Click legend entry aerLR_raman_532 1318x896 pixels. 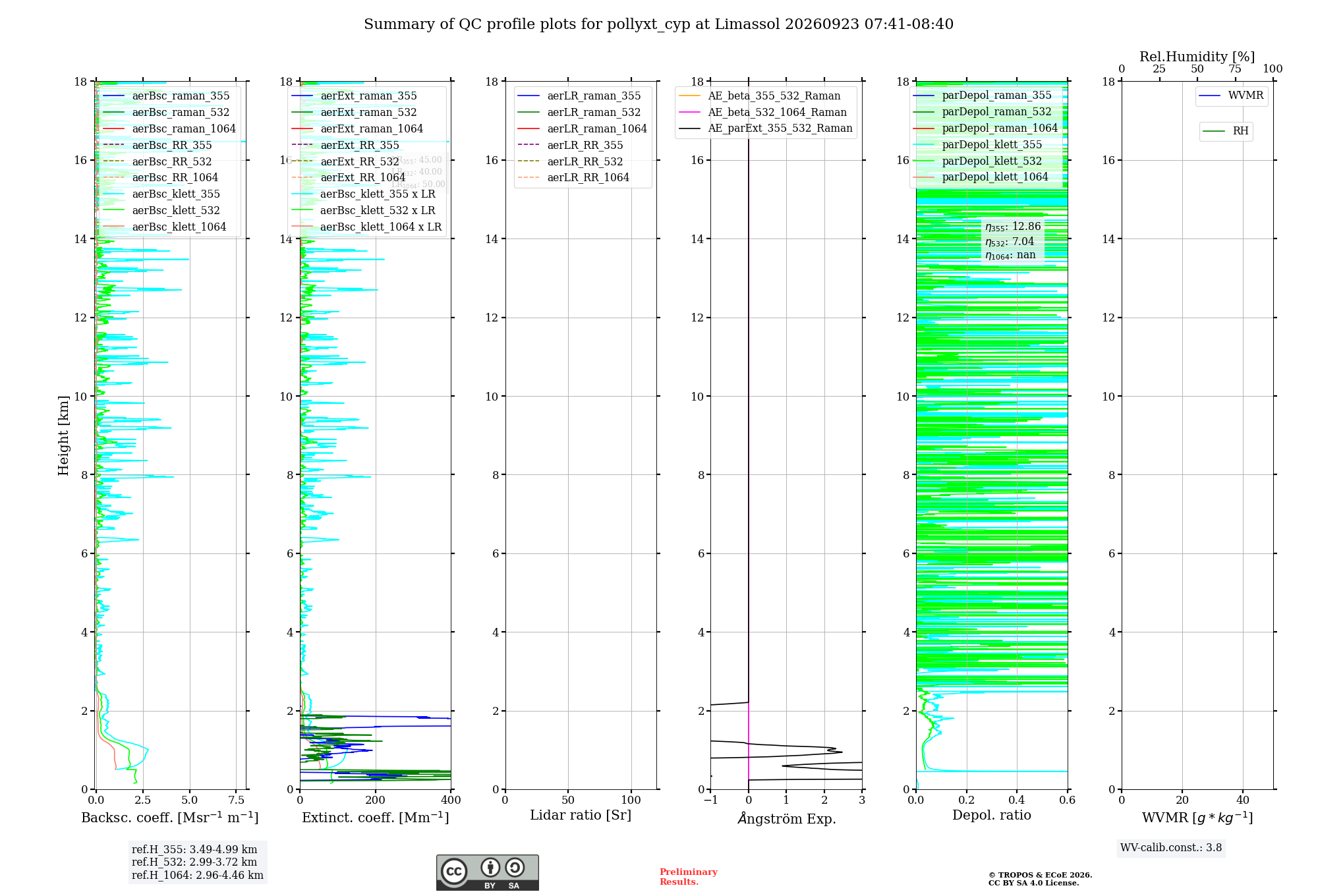pyautogui.click(x=579, y=112)
